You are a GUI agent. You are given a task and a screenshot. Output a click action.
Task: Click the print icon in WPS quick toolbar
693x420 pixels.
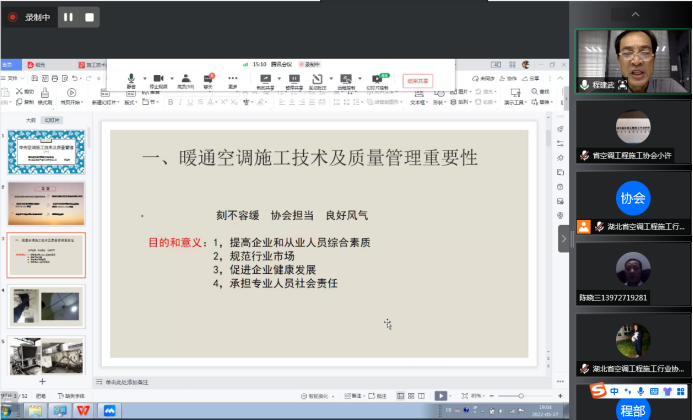coord(55,78)
